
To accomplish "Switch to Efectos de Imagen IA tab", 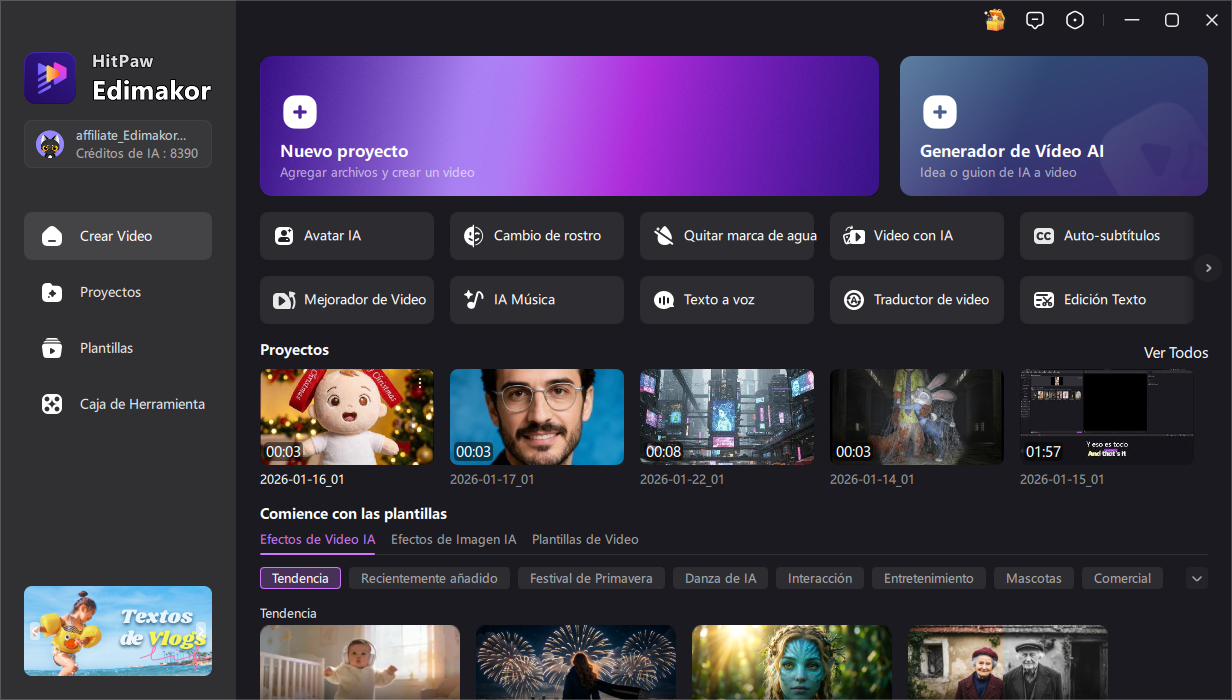I will (453, 539).
